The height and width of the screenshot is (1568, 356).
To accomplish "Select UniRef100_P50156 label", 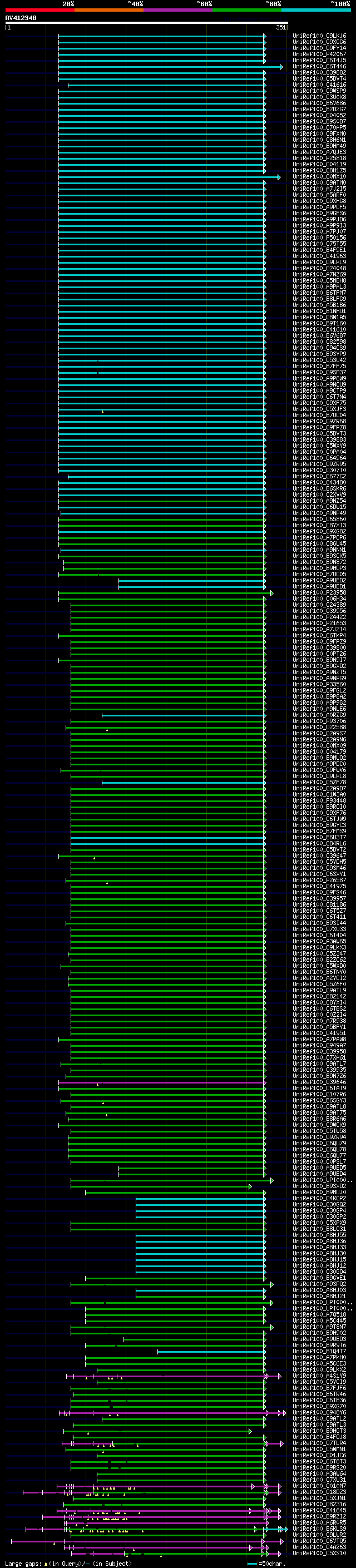I will (319, 238).
